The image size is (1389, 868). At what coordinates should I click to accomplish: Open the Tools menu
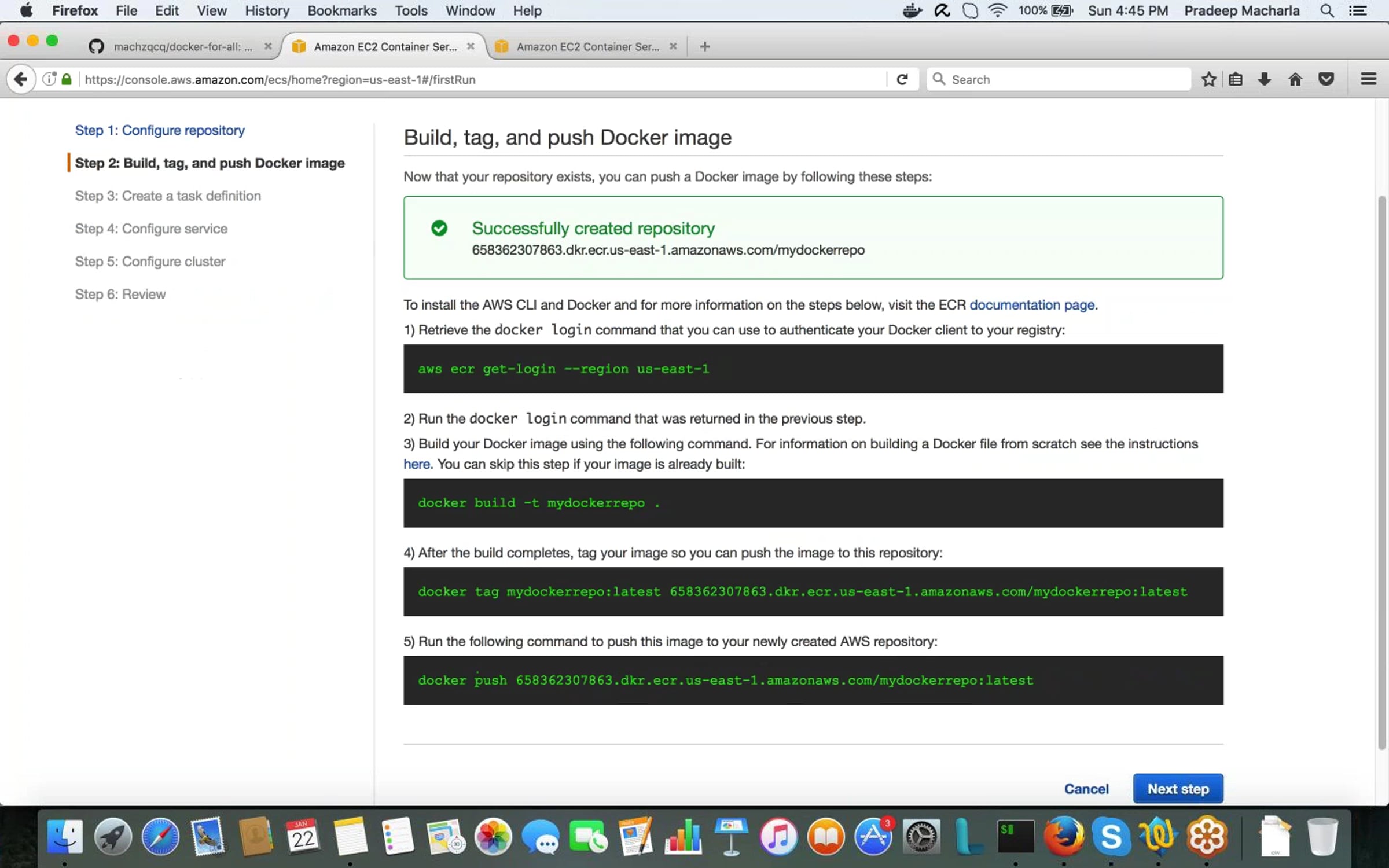(411, 10)
